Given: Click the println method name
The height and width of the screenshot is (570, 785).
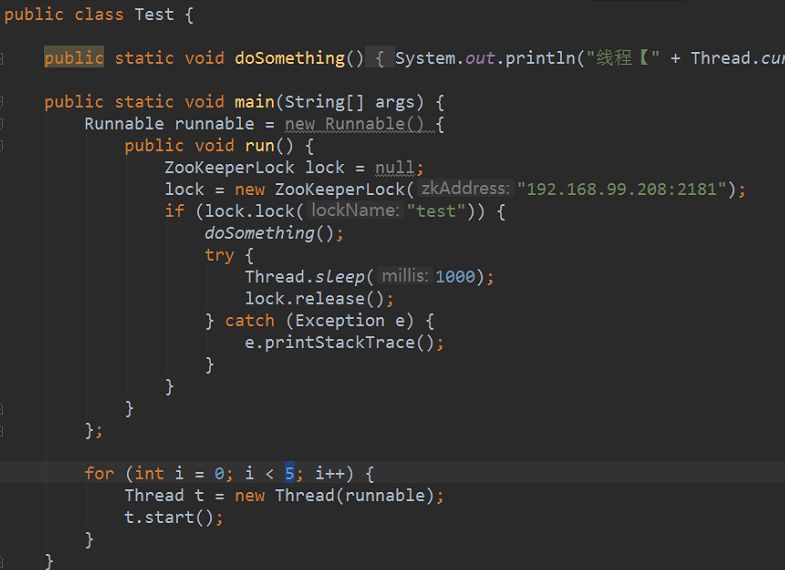Looking at the screenshot, I should click(x=540, y=59).
